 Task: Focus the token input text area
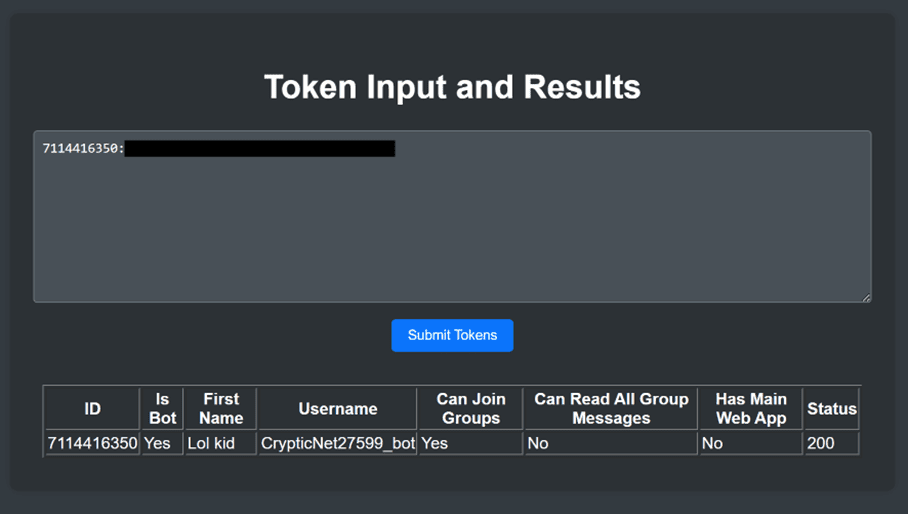click(x=452, y=230)
